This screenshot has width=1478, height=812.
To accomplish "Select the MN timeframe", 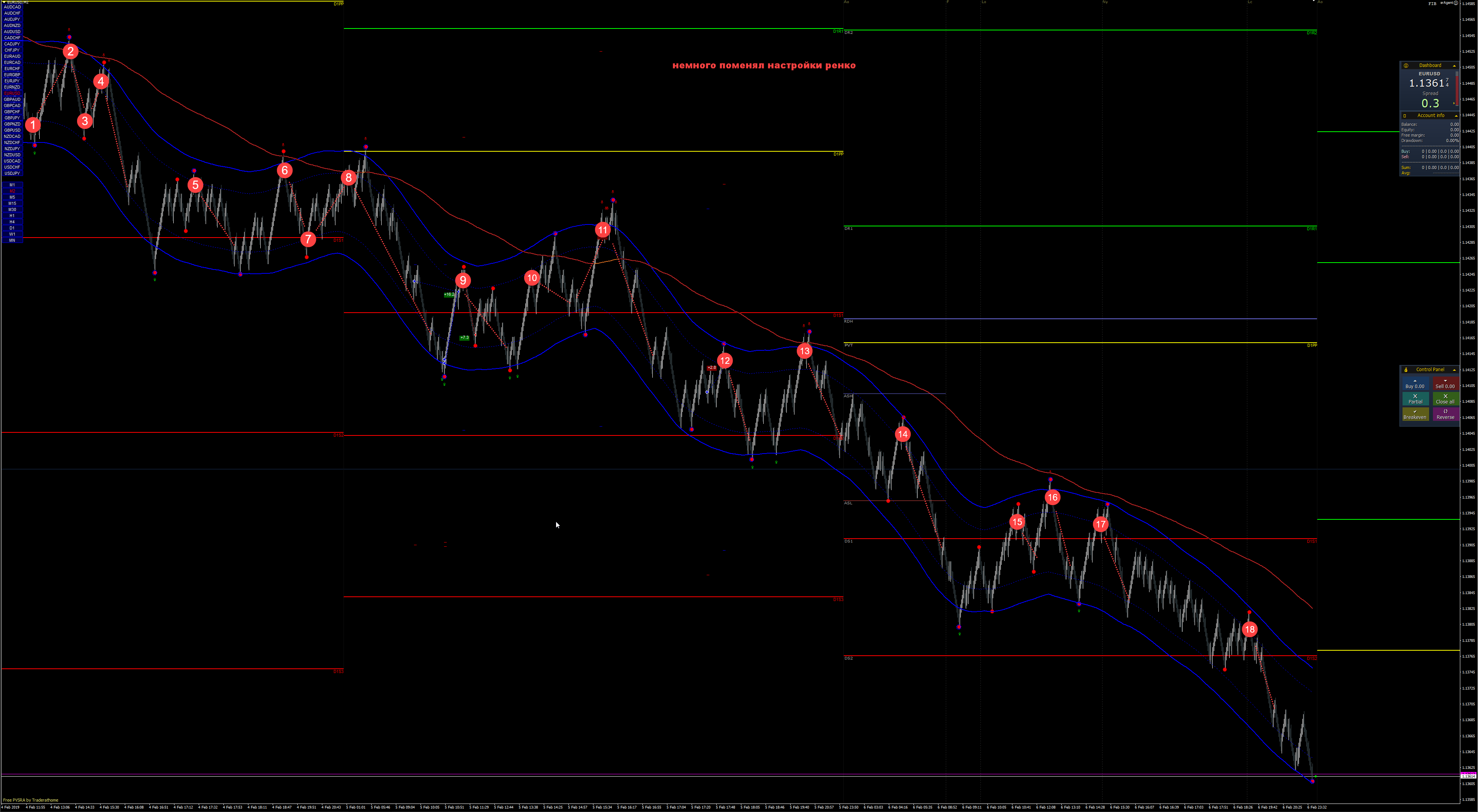I will coord(12,240).
